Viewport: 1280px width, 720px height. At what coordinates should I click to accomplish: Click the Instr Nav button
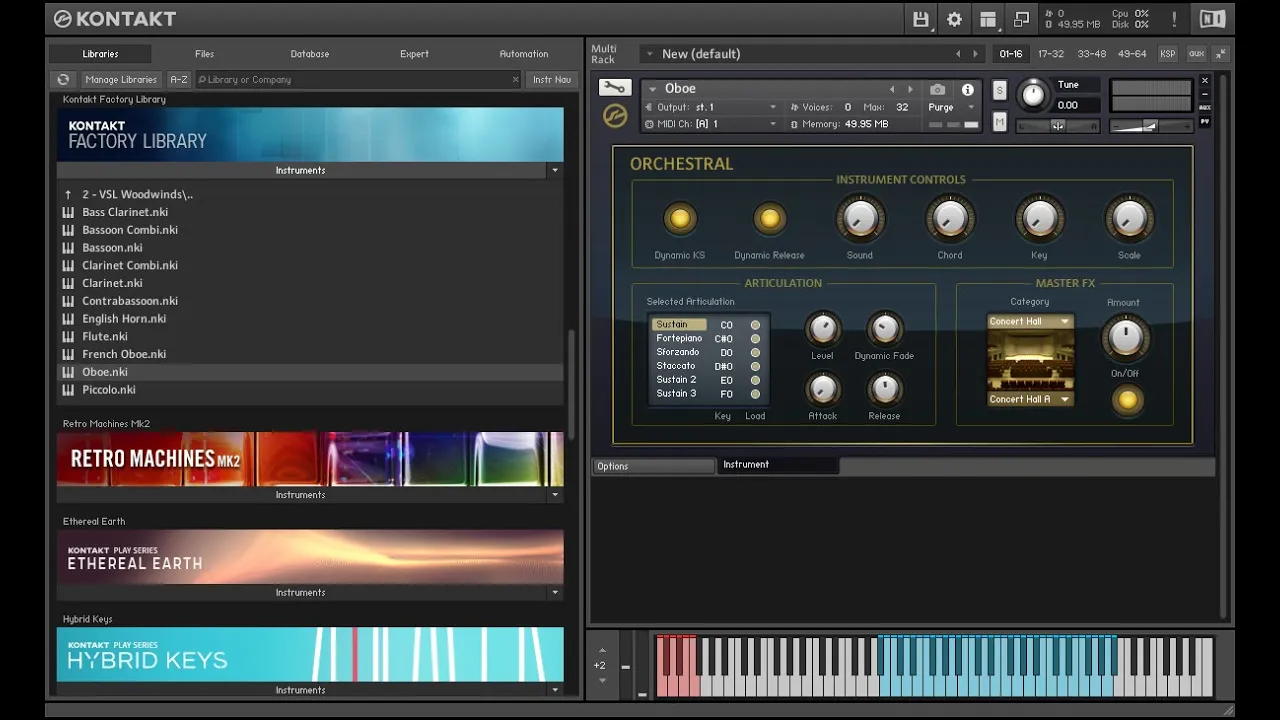click(552, 79)
